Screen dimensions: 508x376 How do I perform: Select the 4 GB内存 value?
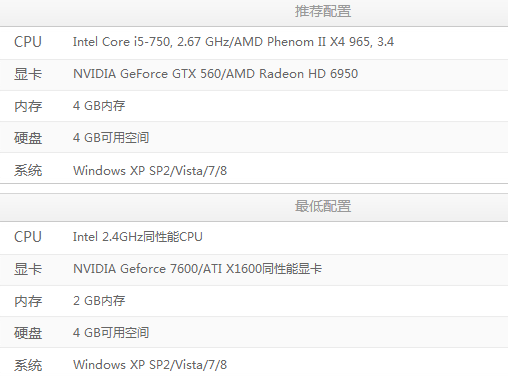click(x=99, y=106)
